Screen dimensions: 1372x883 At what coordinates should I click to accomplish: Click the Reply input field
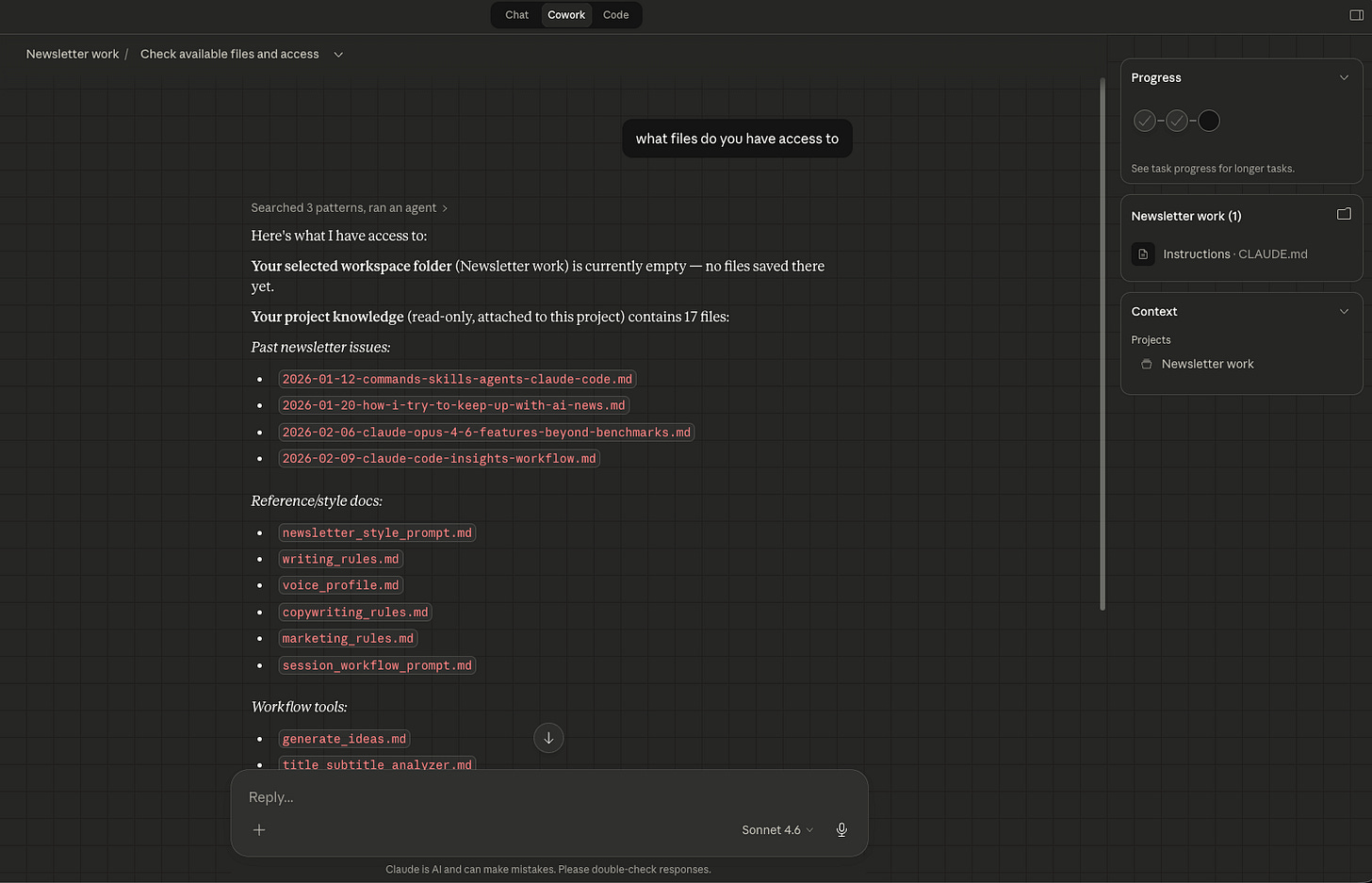coord(548,797)
